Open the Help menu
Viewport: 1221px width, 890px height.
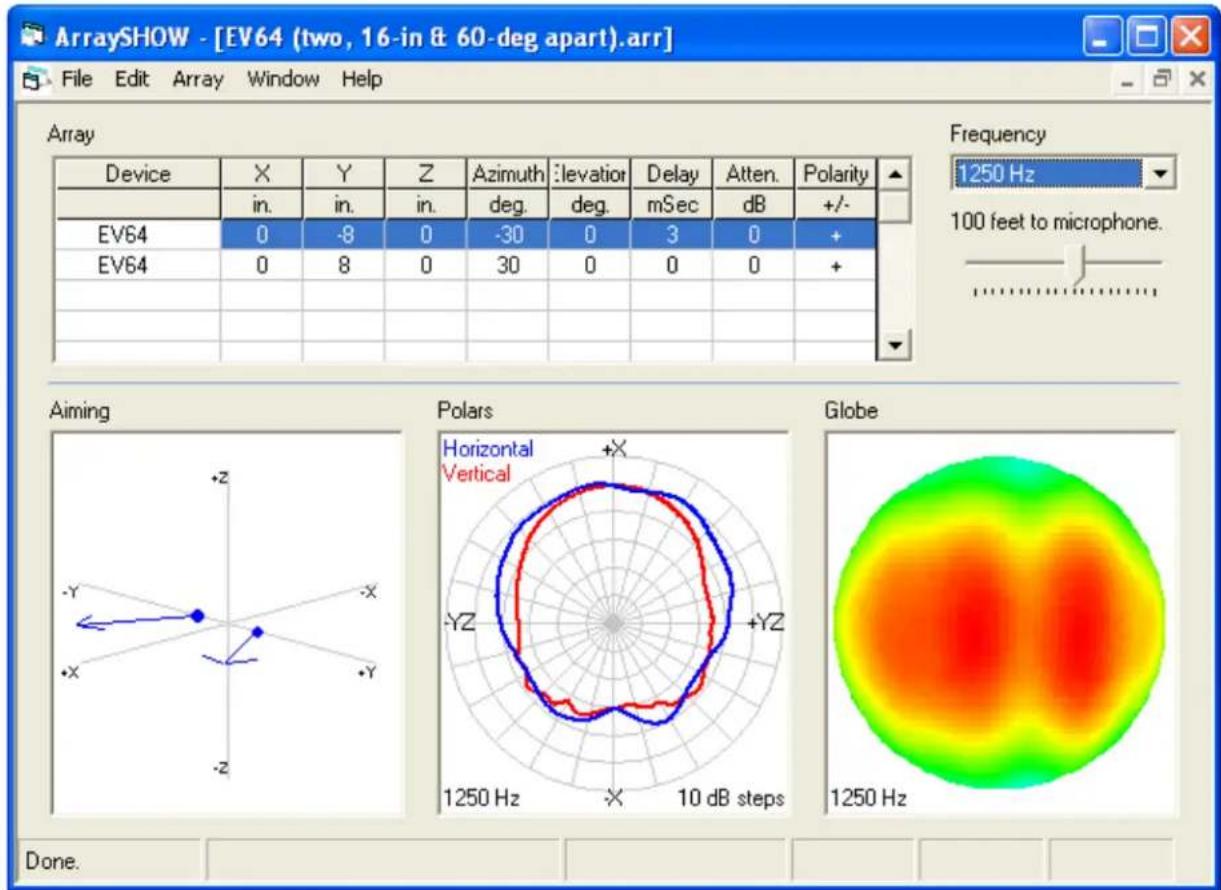(x=361, y=79)
